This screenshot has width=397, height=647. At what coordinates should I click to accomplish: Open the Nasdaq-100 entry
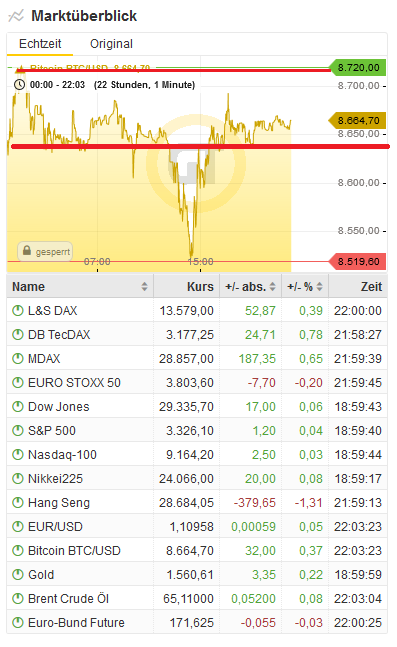[62, 454]
